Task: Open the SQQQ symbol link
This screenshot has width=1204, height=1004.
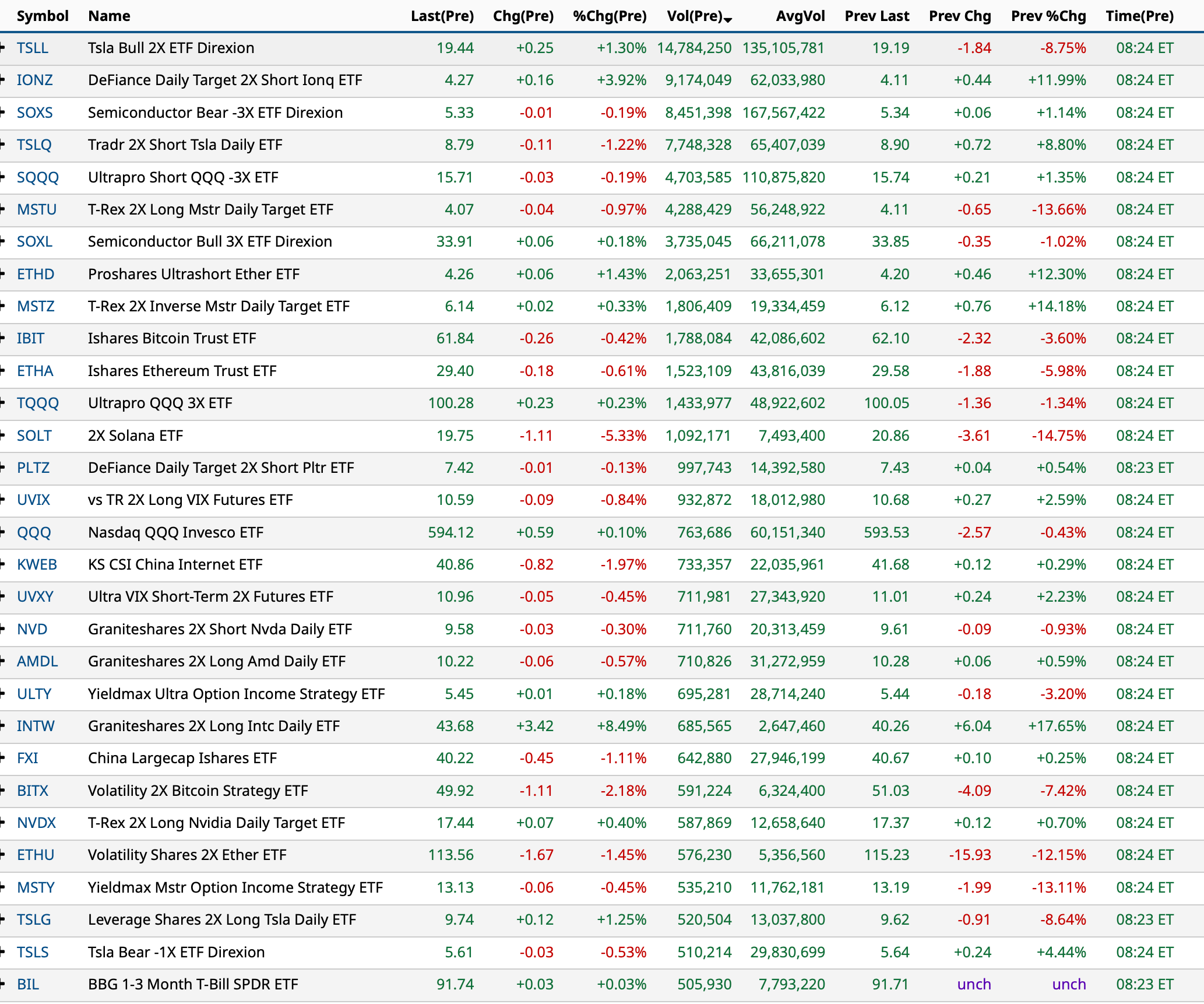Action: point(37,177)
